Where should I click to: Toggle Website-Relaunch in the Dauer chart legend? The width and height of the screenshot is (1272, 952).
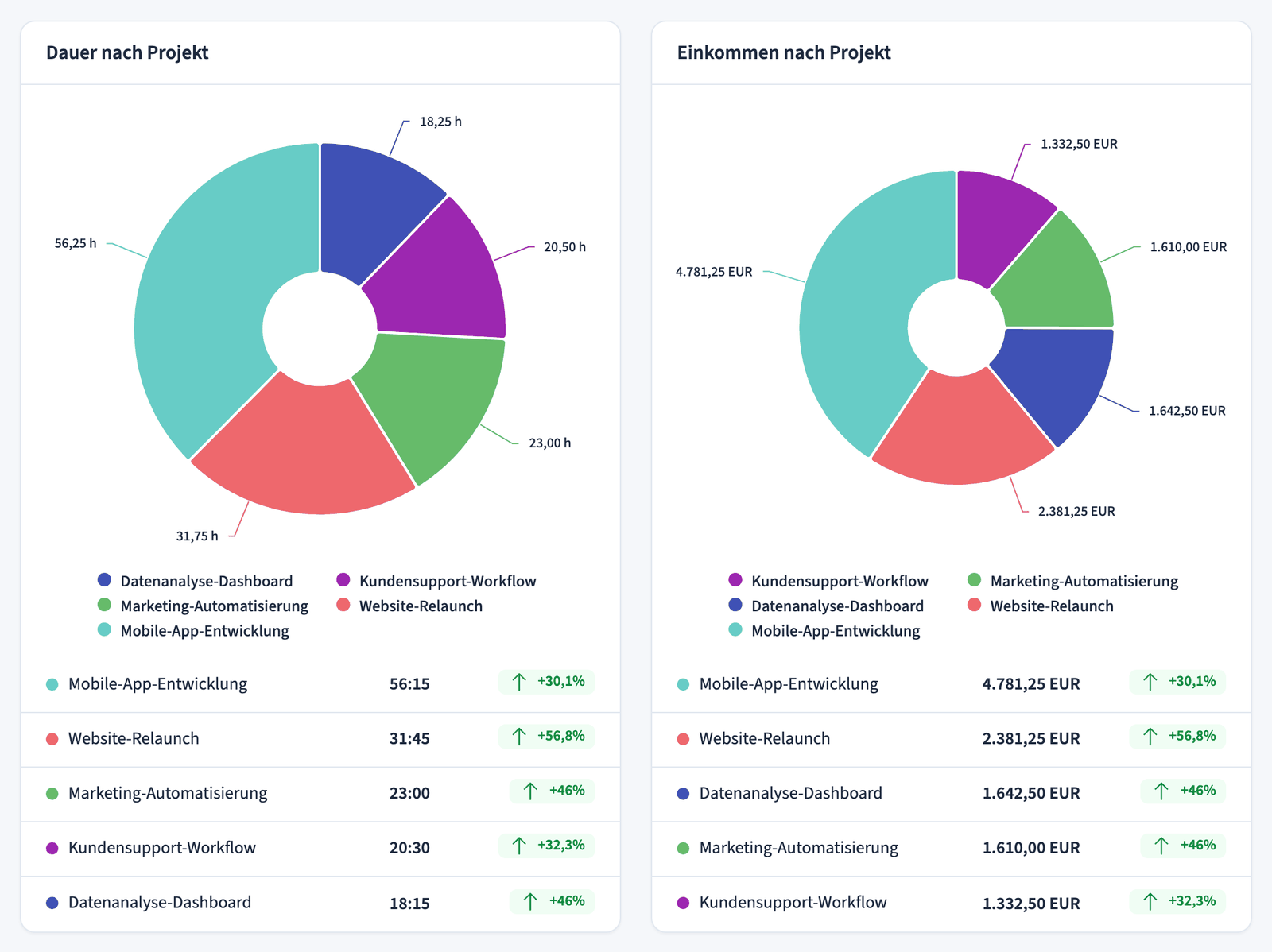pyautogui.click(x=409, y=606)
